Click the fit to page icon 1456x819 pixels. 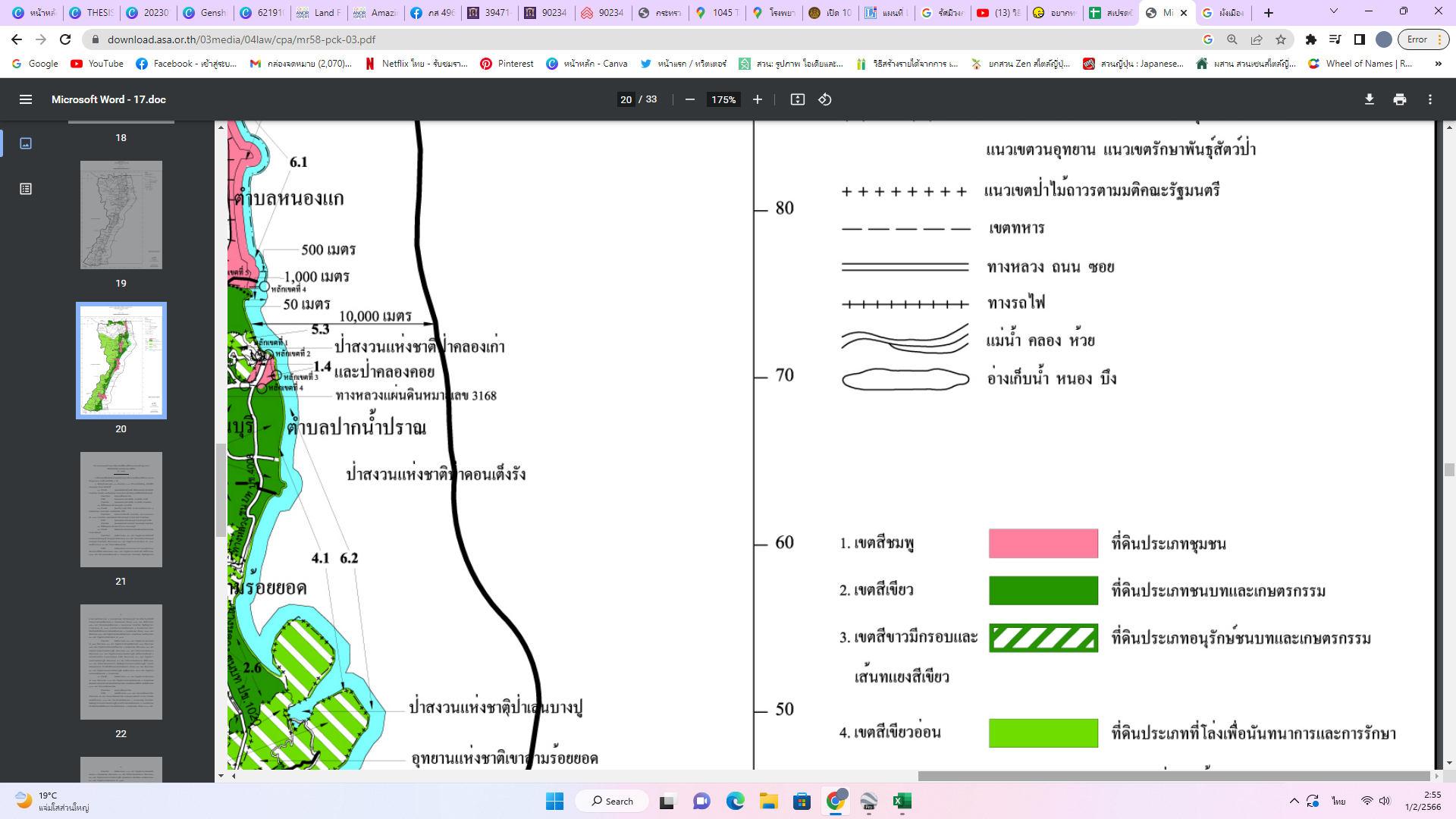(797, 99)
